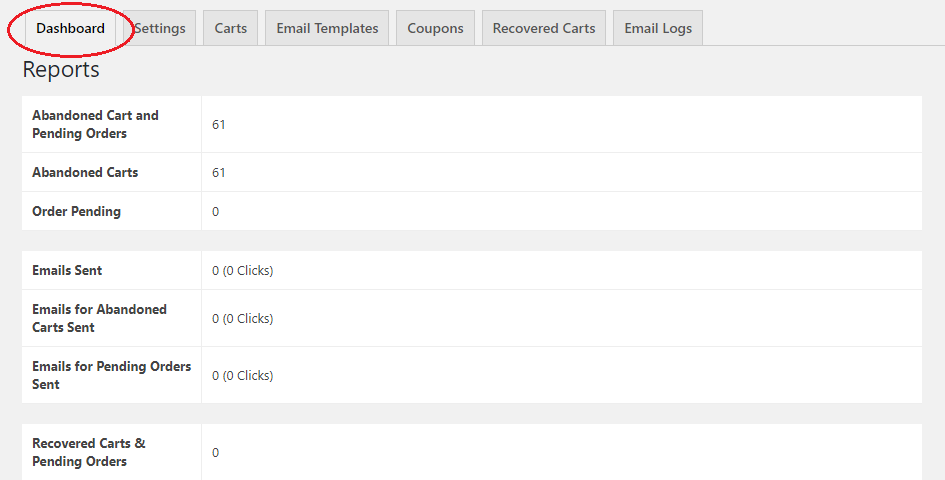945x480 pixels.
Task: Select the Emails Sent row label
Action: point(67,270)
